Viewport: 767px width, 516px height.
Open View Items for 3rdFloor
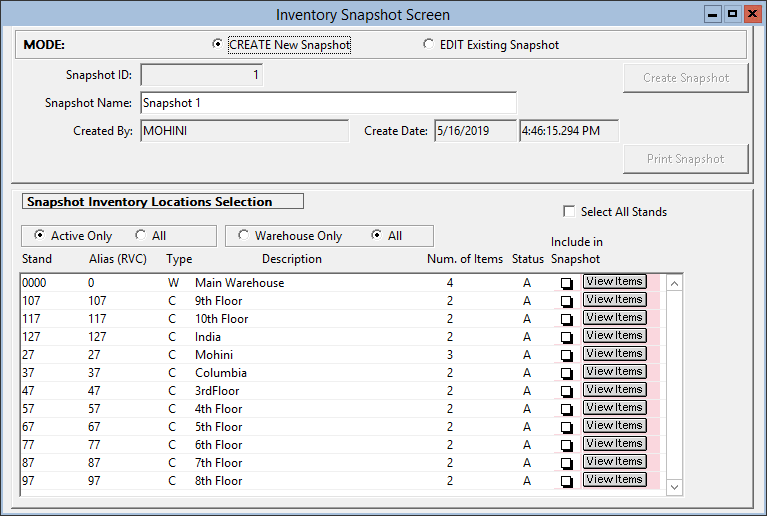point(614,389)
